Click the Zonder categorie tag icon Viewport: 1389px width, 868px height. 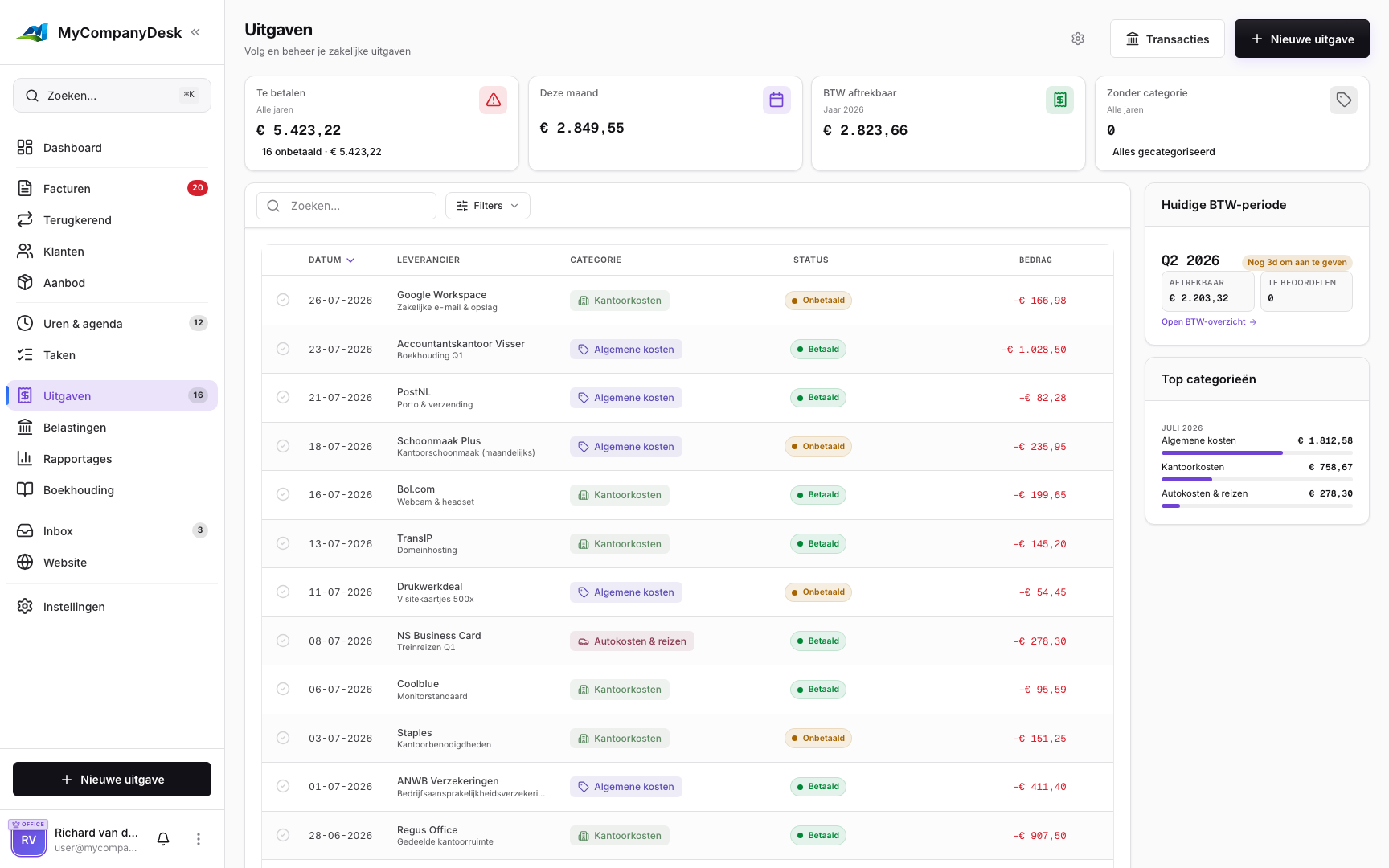(1343, 100)
